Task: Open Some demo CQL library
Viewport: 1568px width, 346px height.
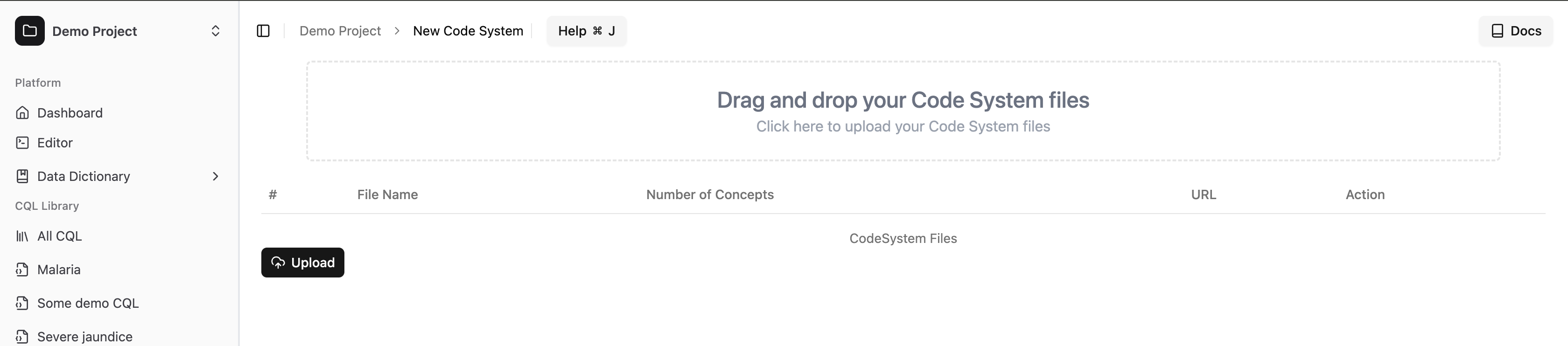Action: [x=88, y=303]
